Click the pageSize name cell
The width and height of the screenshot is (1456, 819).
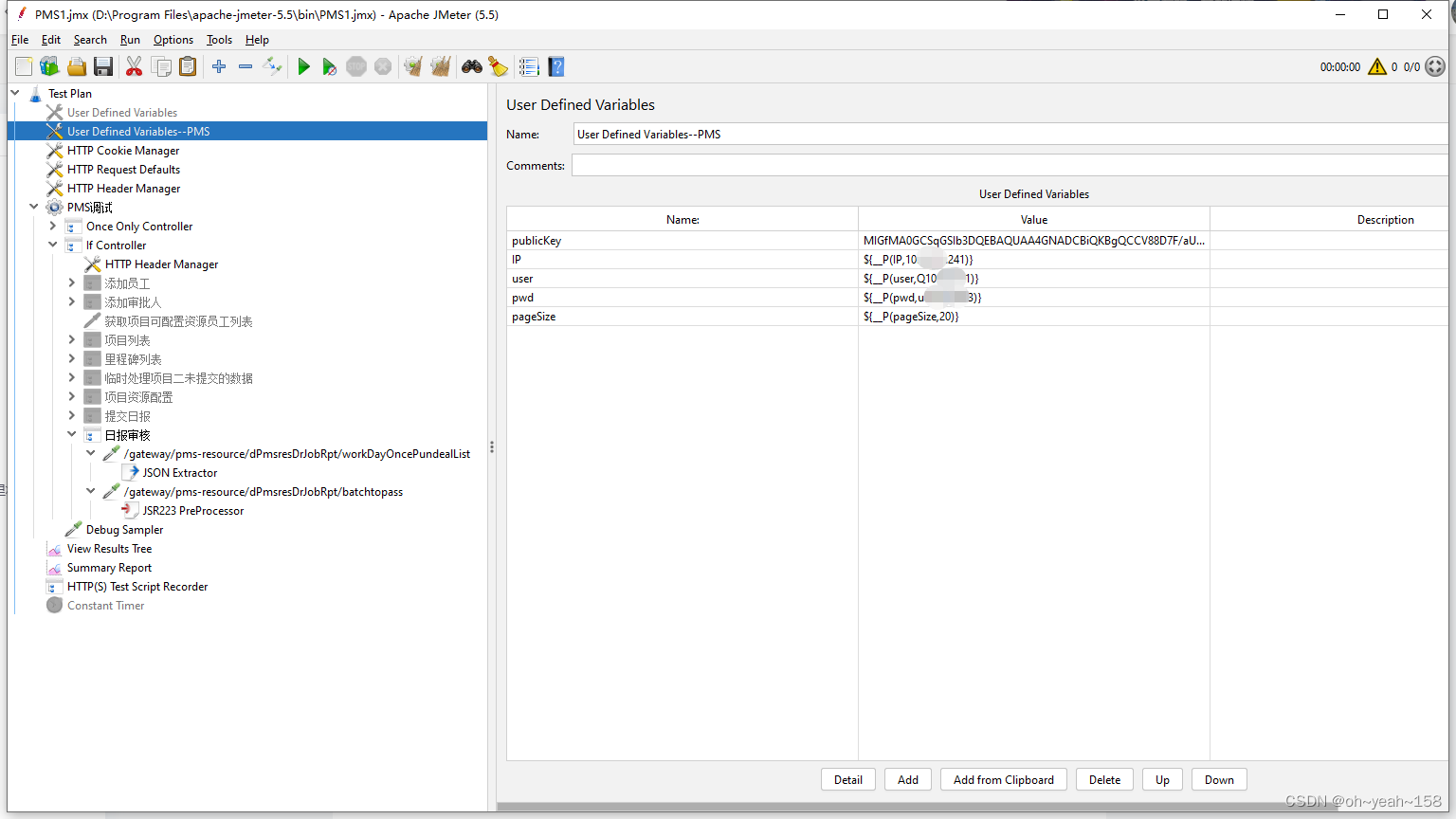(x=682, y=317)
